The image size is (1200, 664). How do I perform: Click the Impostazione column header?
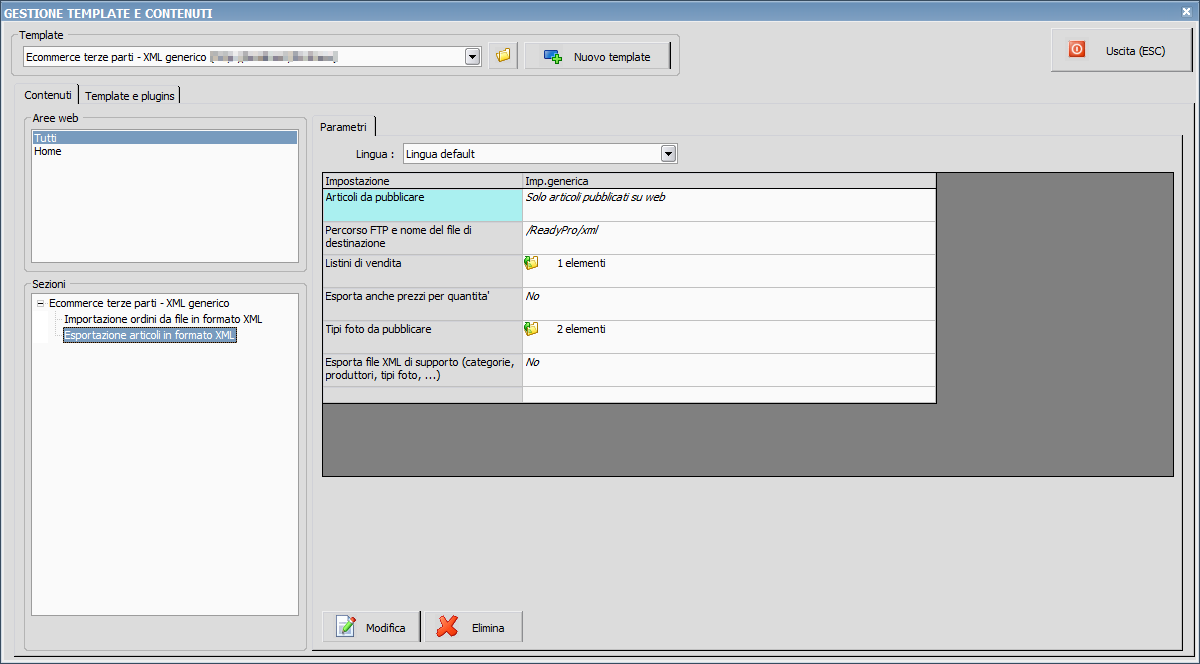422,181
